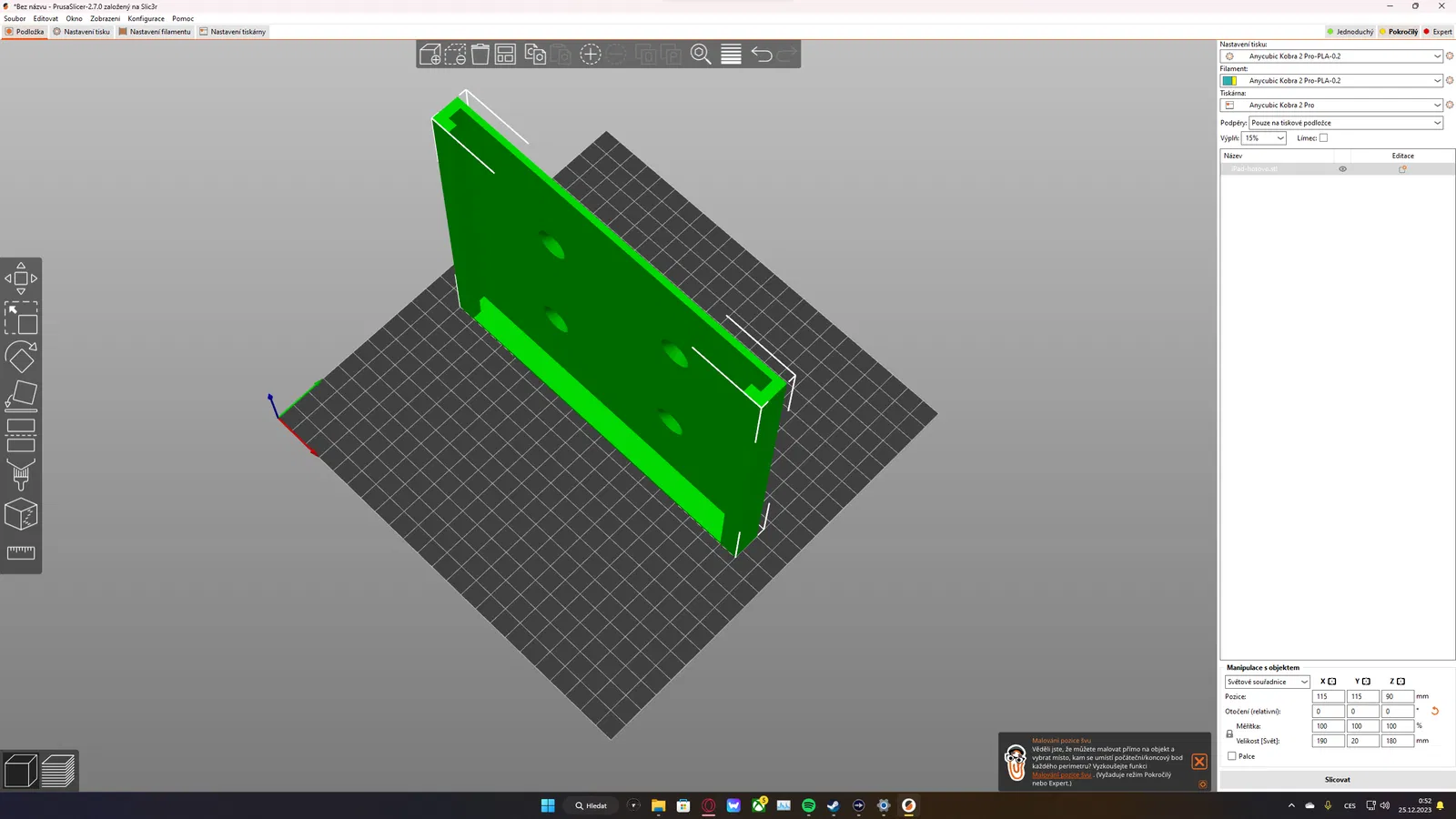This screenshot has width=1456, height=819.
Task: Click the Velikost Z size field
Action: (1397, 741)
